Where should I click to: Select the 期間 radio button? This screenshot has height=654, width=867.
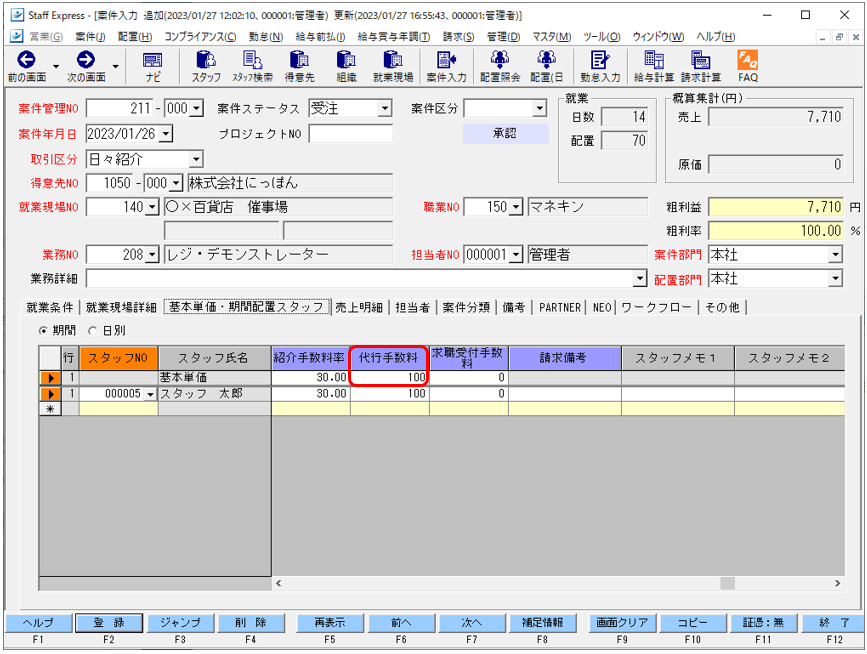[x=43, y=331]
